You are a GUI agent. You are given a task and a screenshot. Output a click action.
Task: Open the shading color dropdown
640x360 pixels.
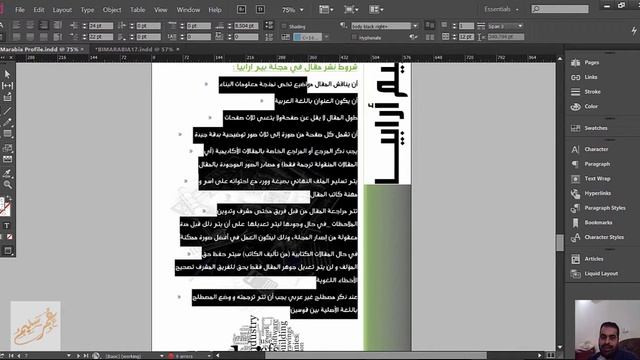tap(326, 37)
